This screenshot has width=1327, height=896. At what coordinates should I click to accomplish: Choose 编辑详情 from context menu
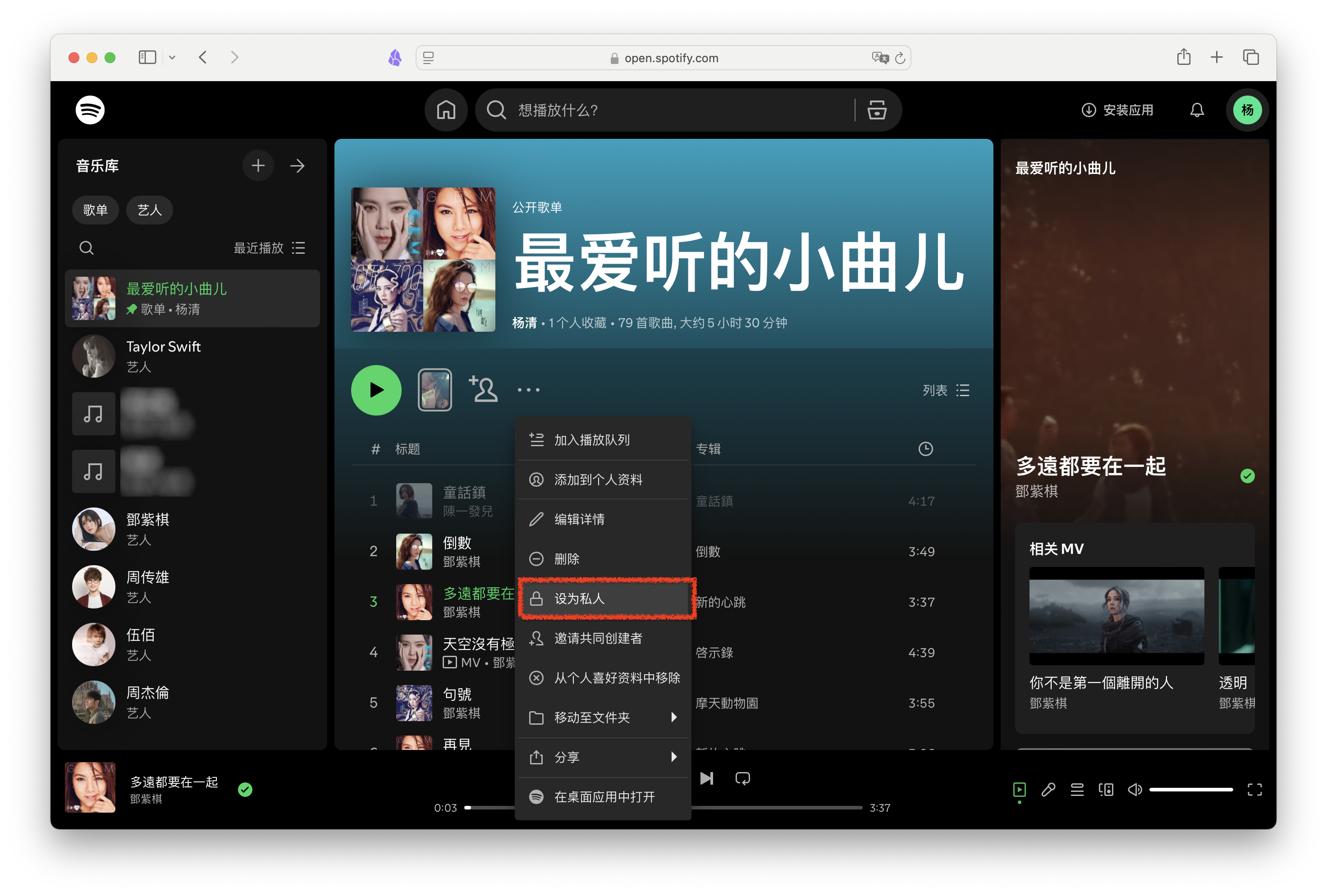tap(603, 519)
